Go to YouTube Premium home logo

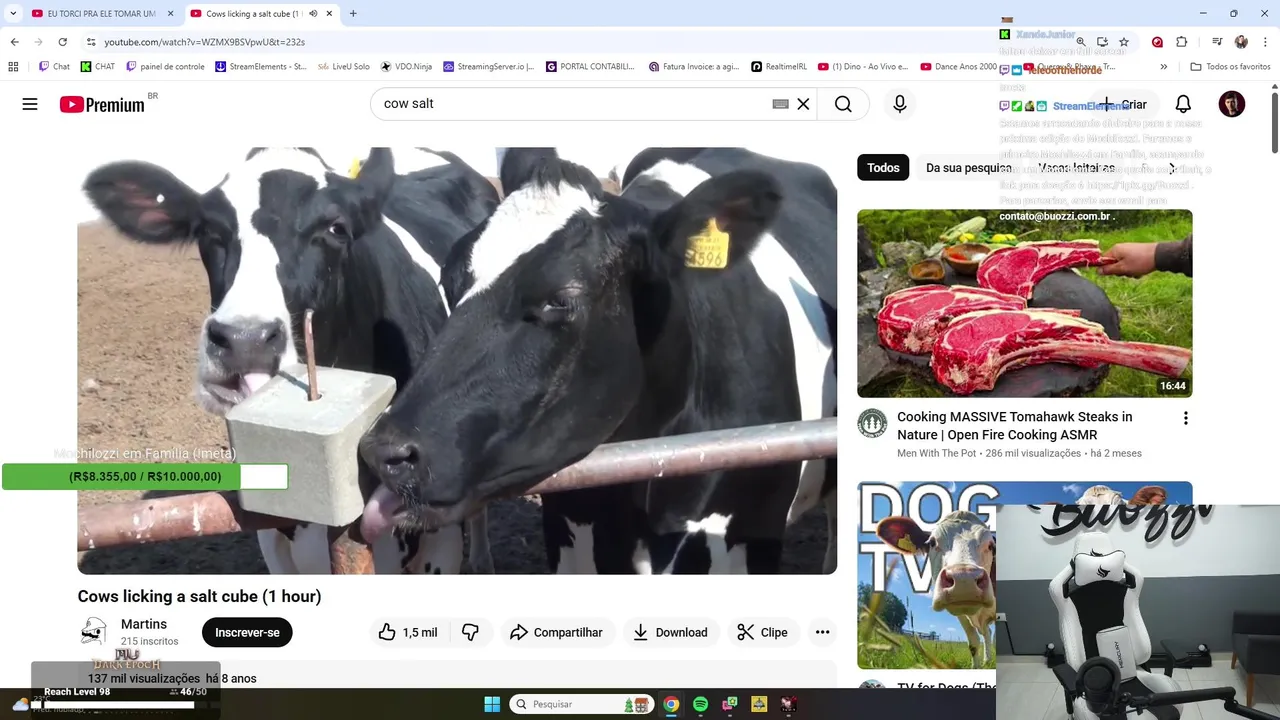[x=102, y=104]
